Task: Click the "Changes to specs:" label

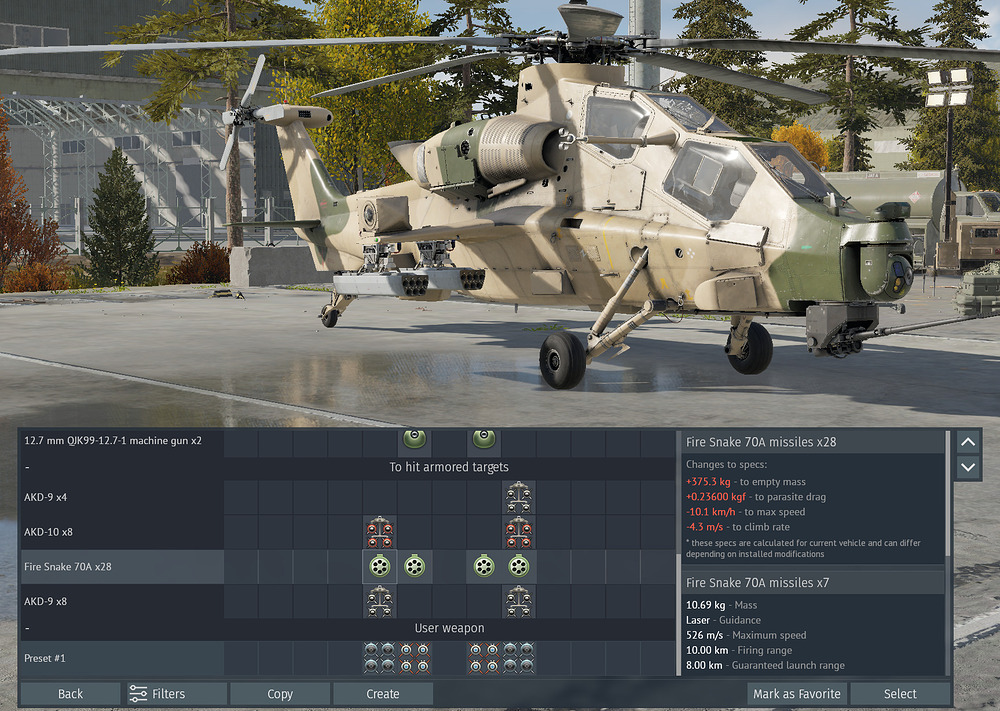Action: 726,465
